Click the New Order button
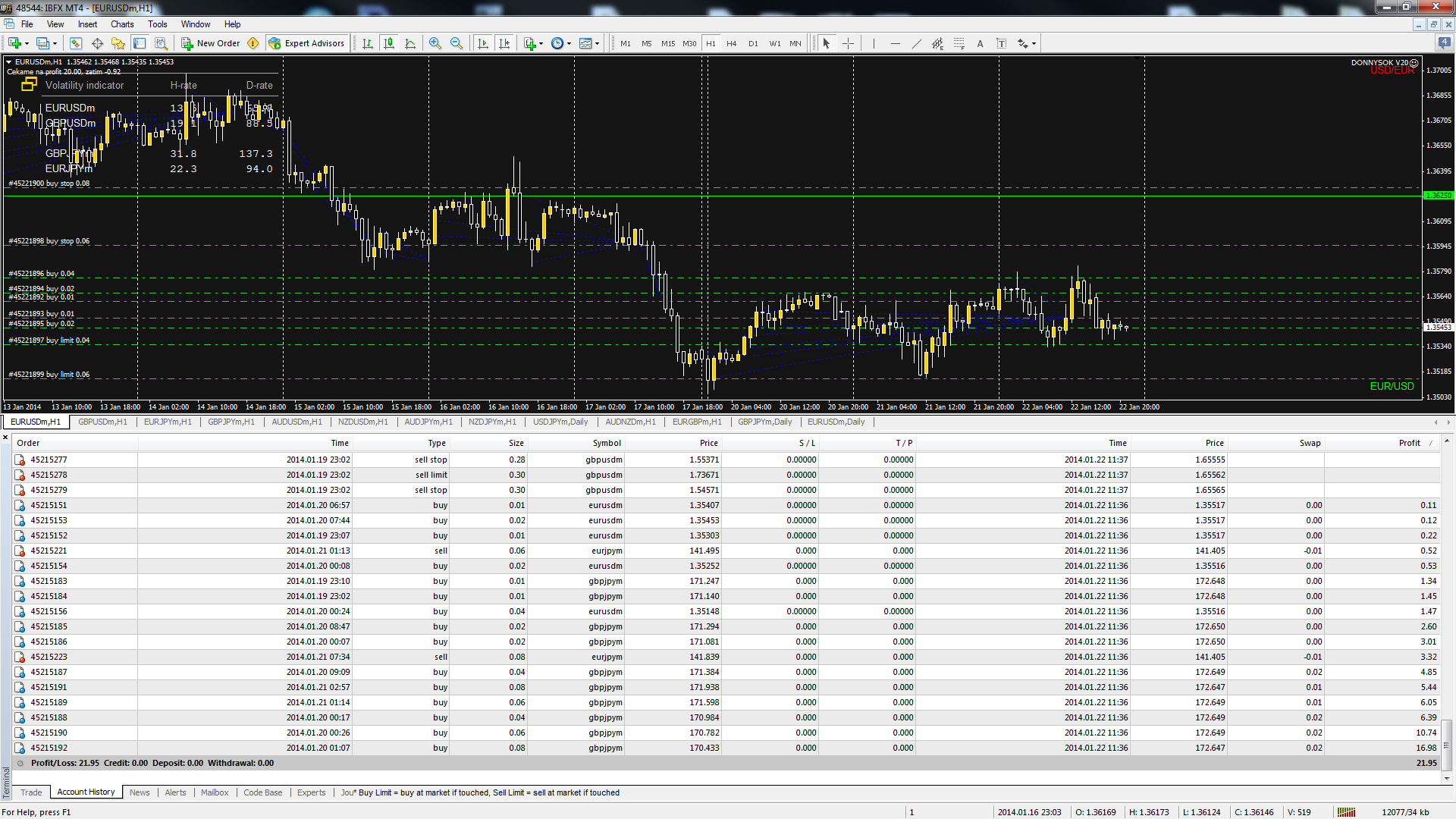1456x819 pixels. point(211,43)
